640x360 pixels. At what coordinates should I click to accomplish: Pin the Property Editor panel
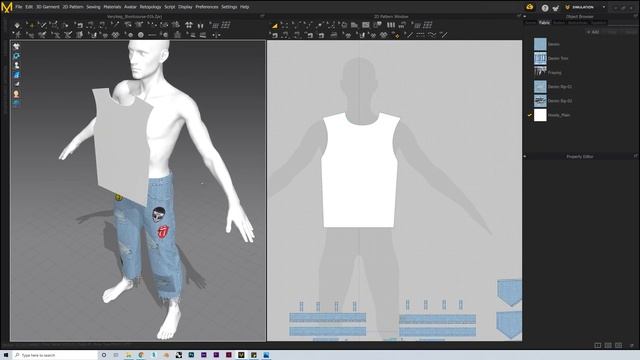[636, 156]
